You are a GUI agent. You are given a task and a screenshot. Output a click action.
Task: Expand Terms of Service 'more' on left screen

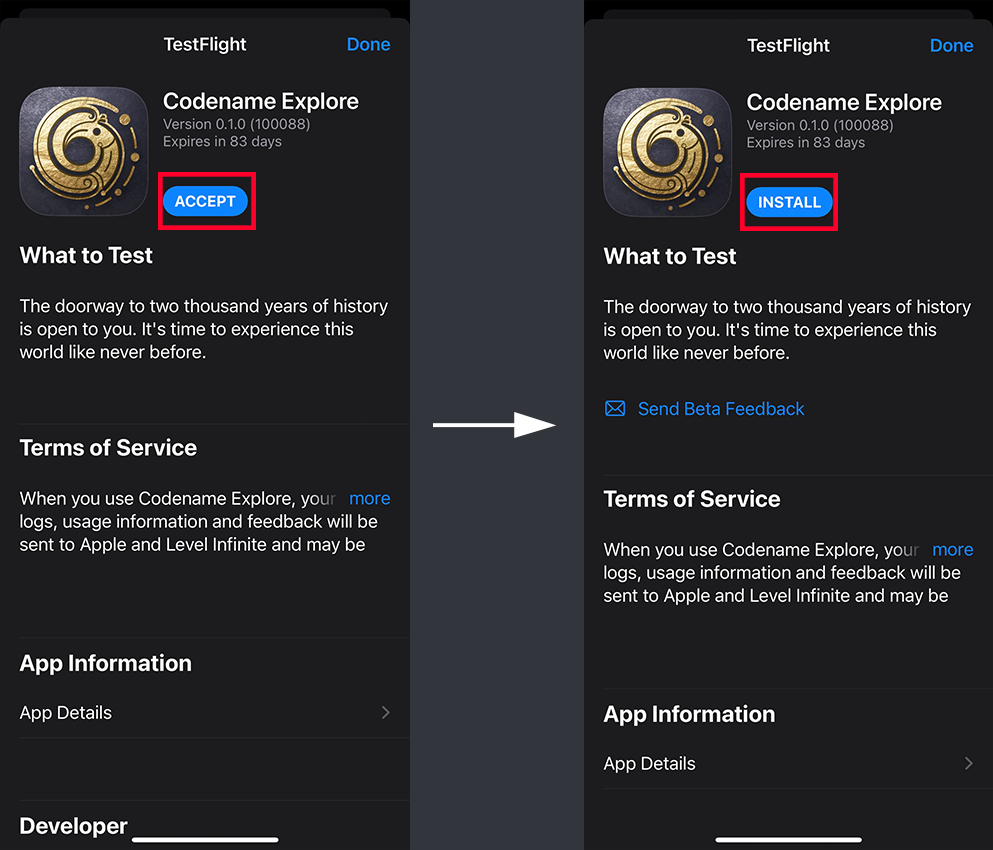click(x=369, y=498)
